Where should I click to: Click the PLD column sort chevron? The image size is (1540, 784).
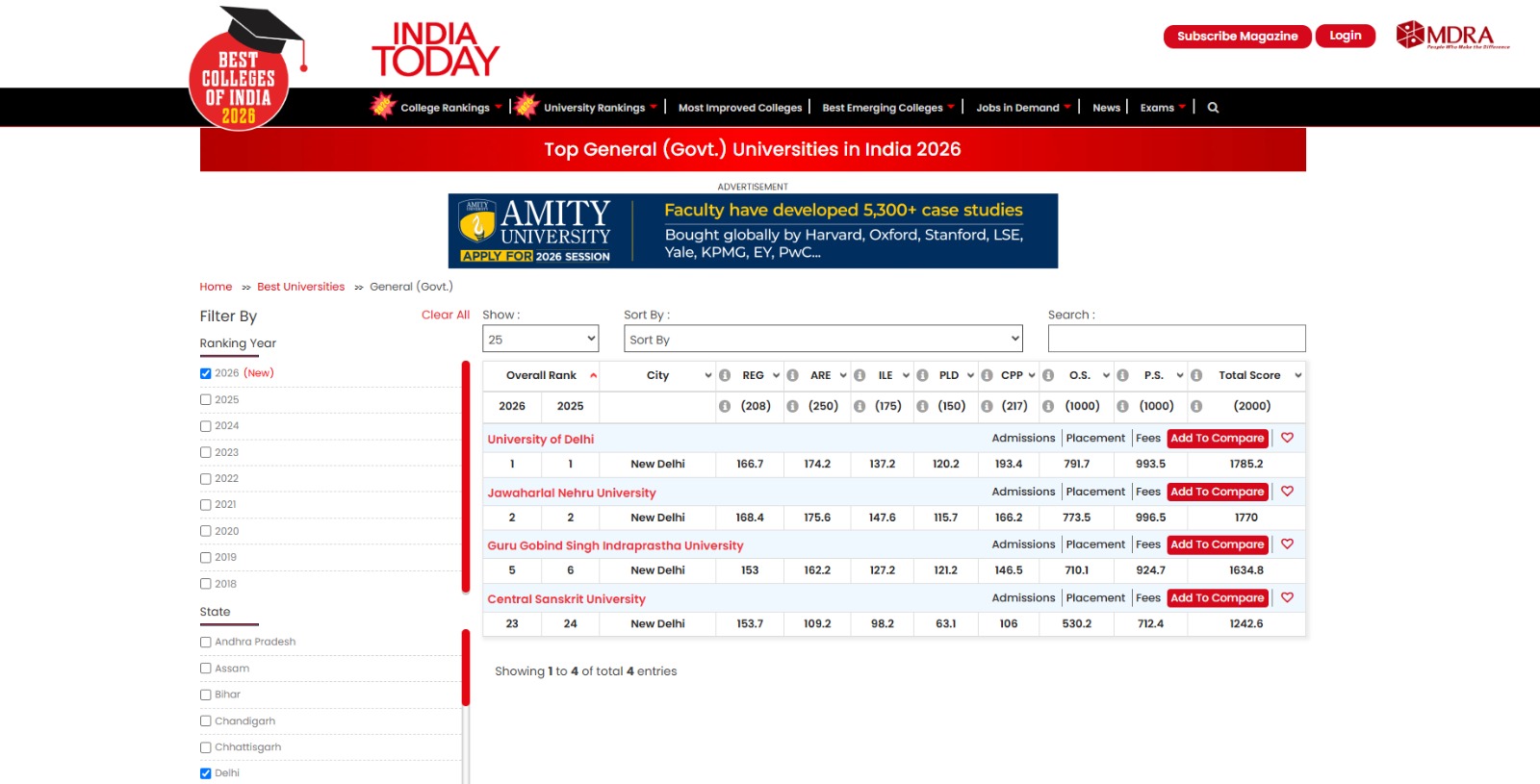pos(970,375)
